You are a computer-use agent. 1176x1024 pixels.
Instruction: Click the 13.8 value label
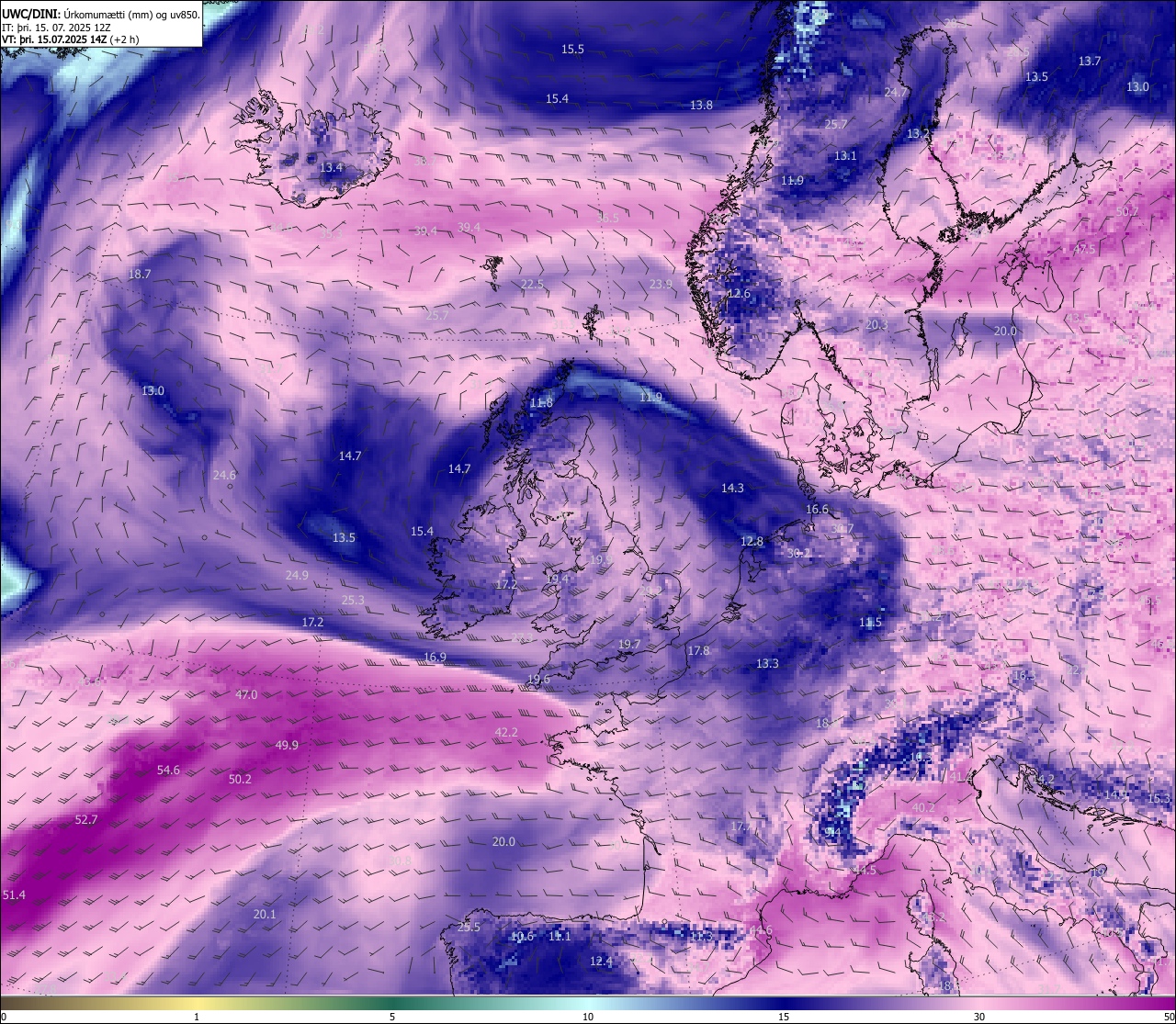pos(701,106)
